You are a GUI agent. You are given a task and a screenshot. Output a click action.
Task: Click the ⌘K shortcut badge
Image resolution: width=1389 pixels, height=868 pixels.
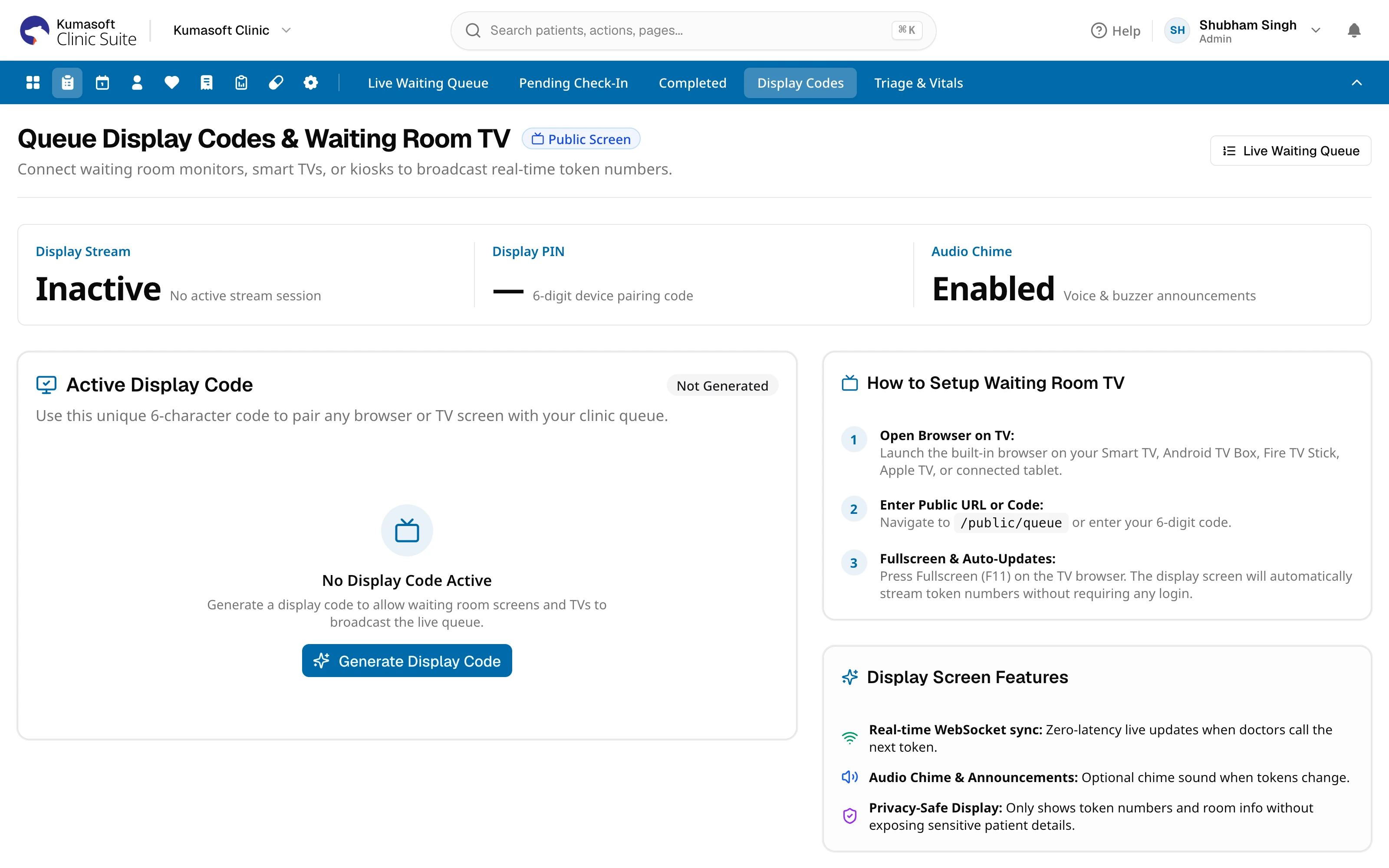[x=906, y=30]
